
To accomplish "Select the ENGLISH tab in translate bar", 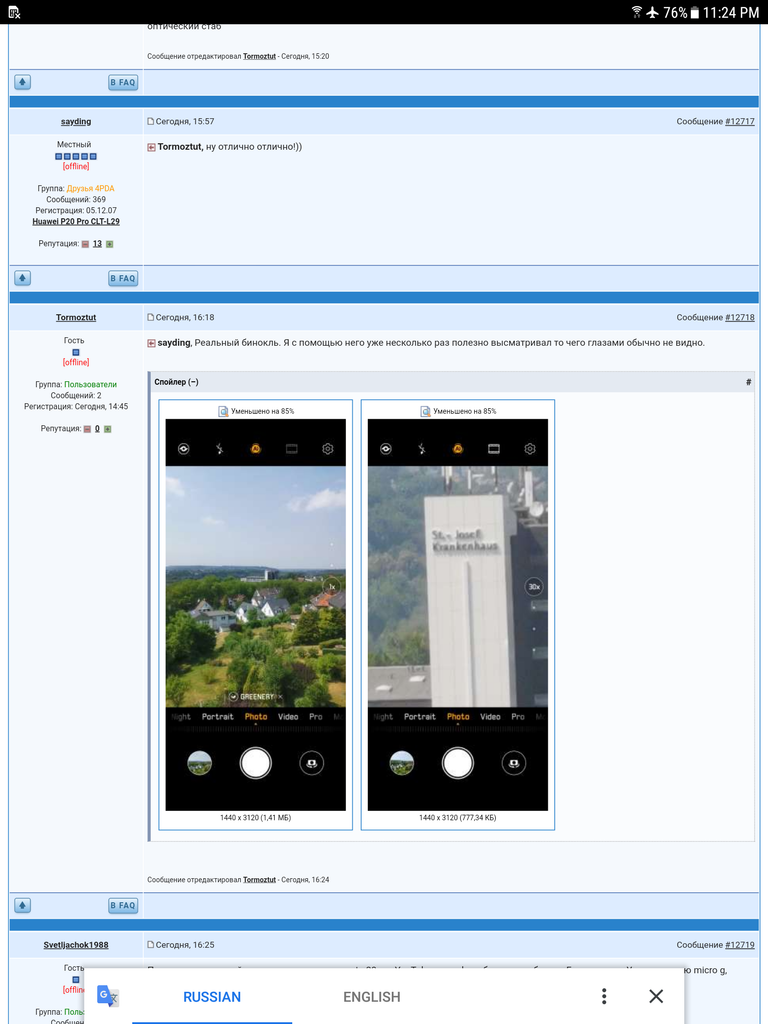I will tap(372, 997).
